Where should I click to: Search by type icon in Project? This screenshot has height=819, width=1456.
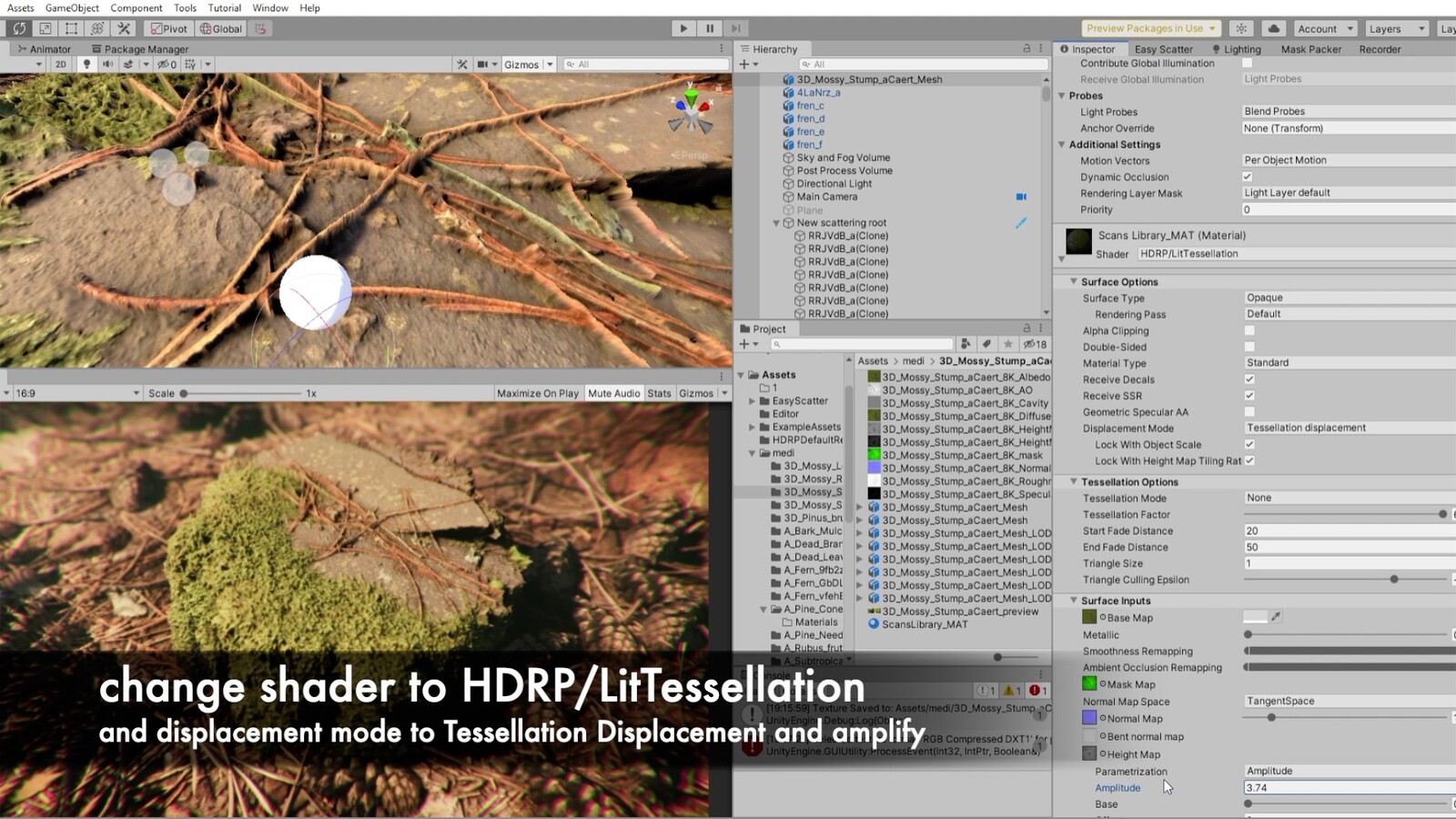click(966, 344)
